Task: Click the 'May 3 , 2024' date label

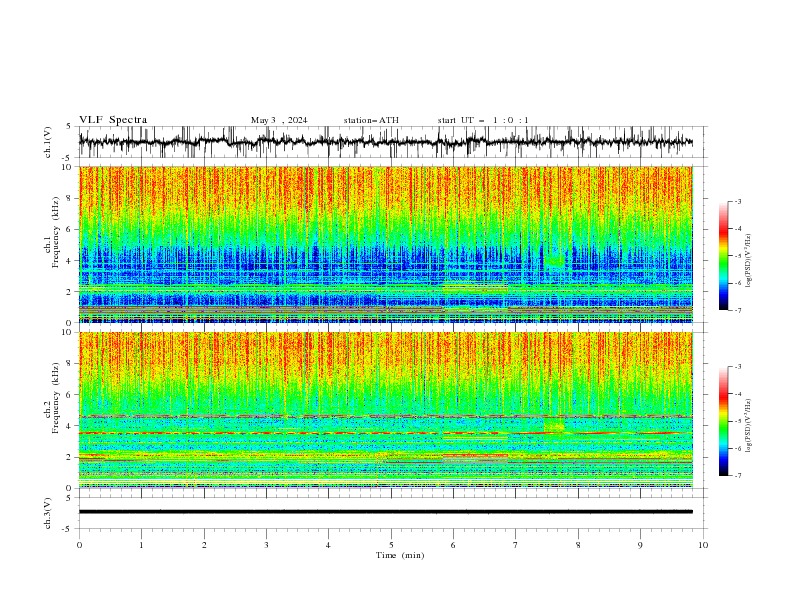Action: pos(279,120)
